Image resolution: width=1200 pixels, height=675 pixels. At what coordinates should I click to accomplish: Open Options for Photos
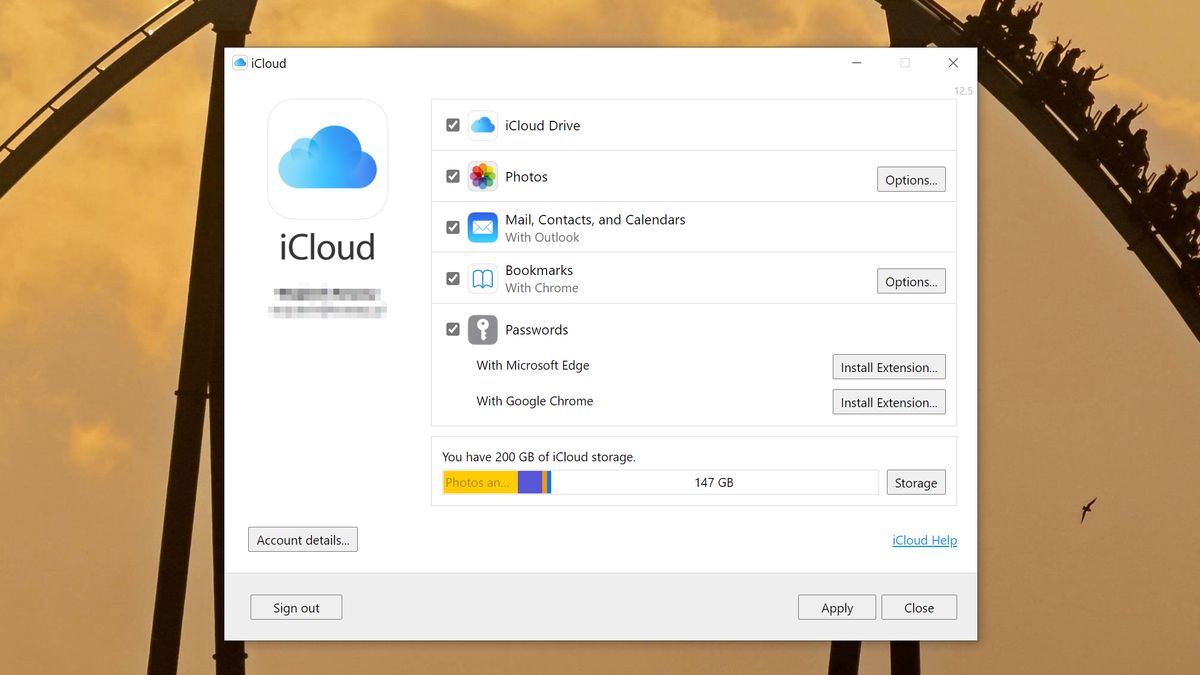tap(910, 179)
